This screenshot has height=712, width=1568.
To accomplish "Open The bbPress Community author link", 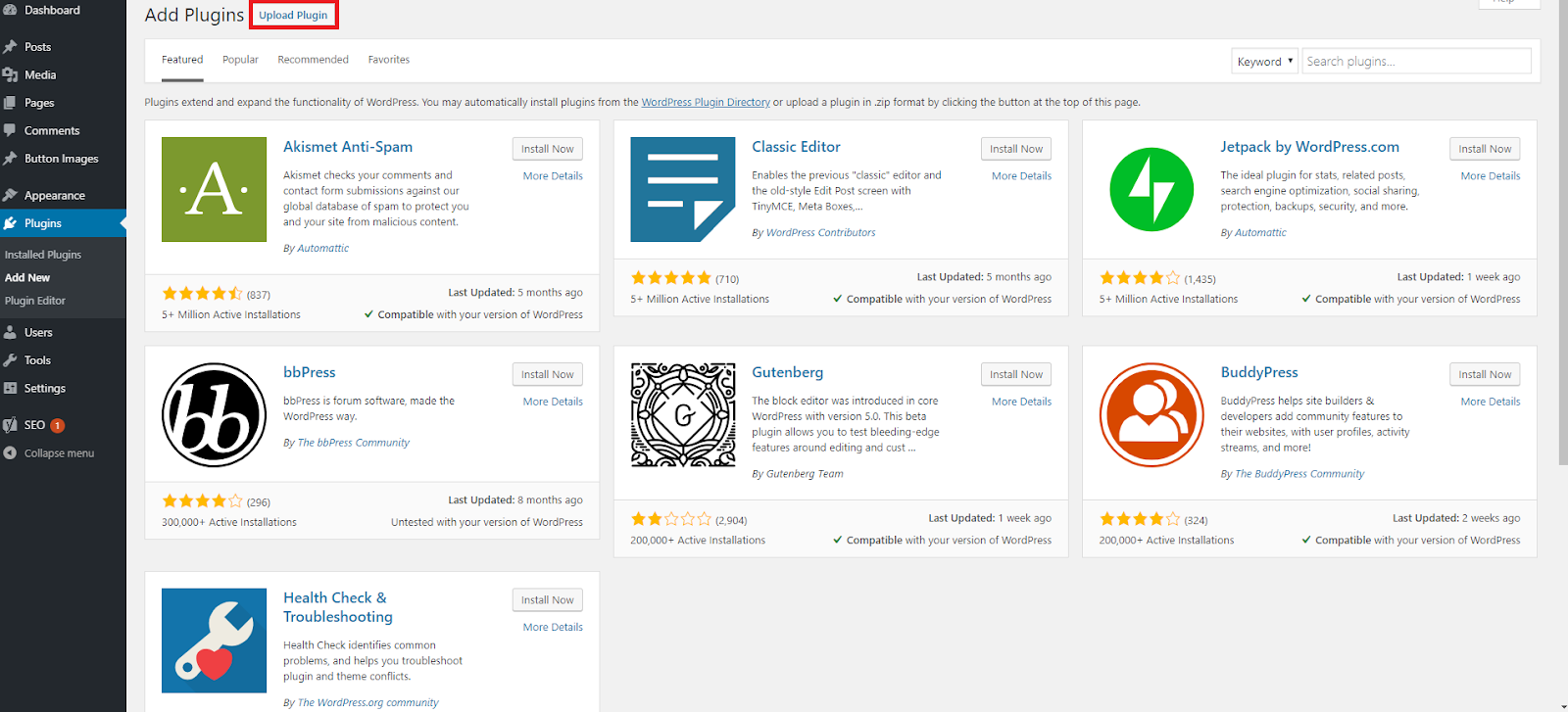I will (x=354, y=443).
